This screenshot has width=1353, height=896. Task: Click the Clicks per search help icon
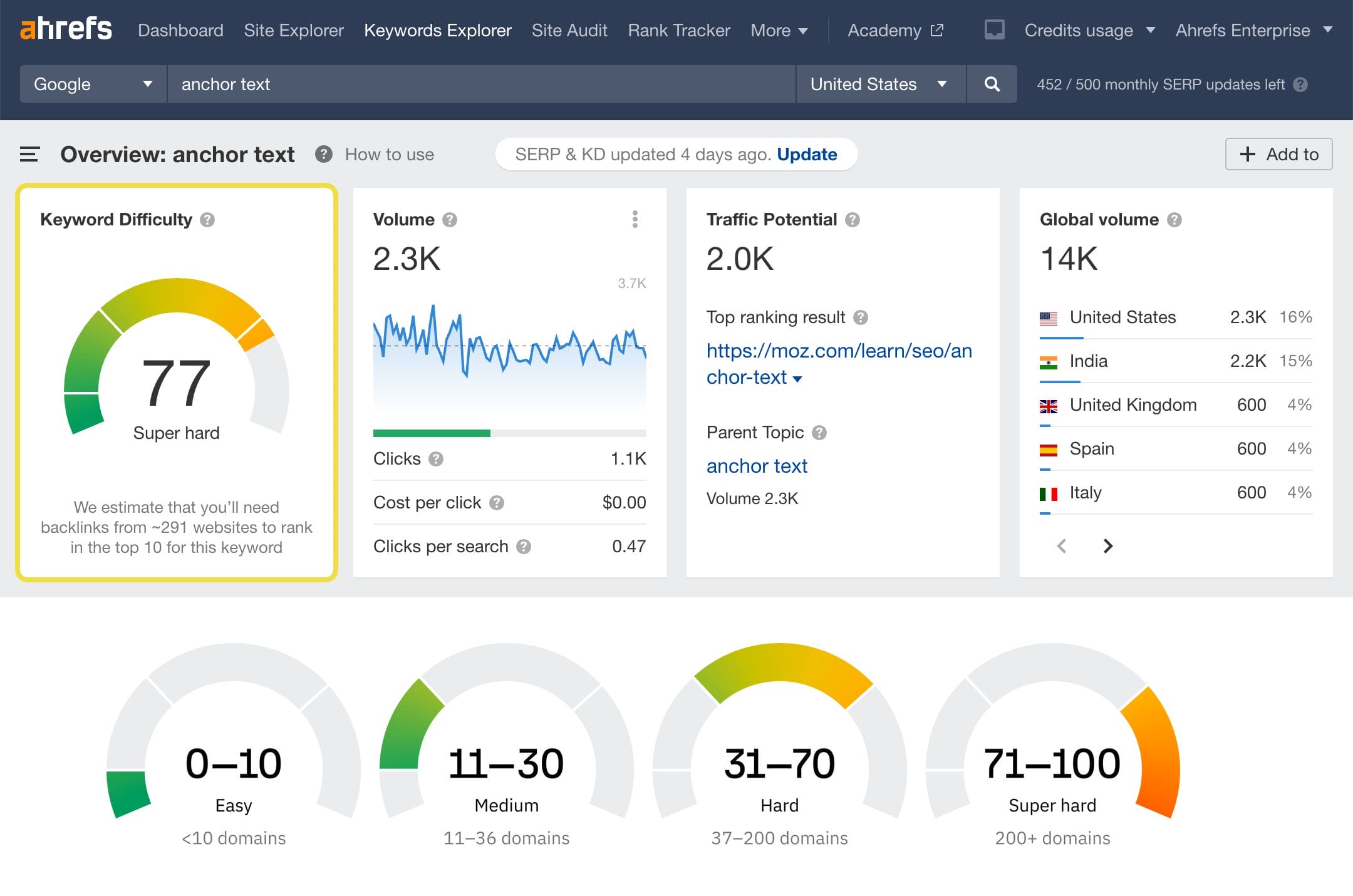point(524,546)
